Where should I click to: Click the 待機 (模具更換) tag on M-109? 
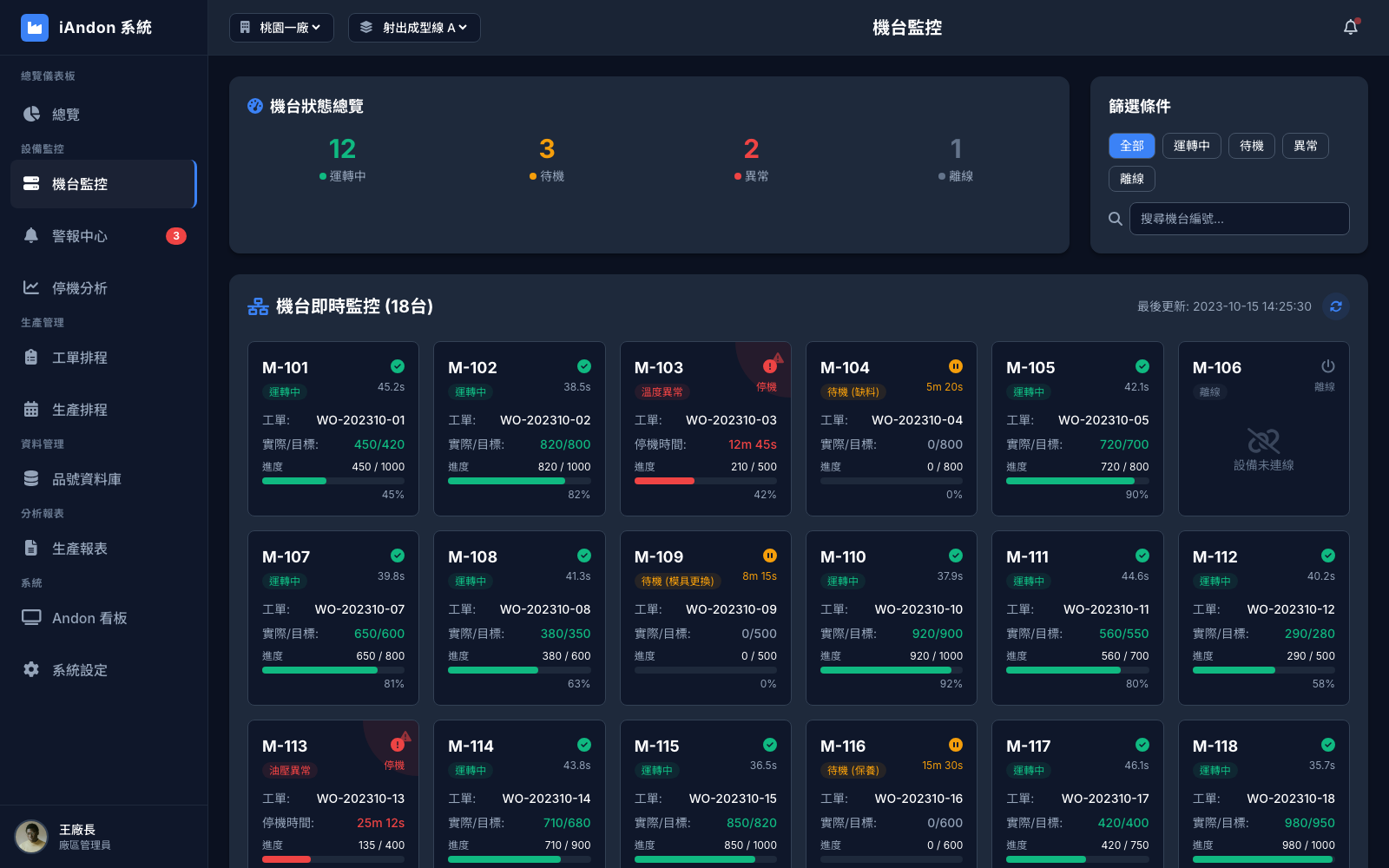pos(677,582)
